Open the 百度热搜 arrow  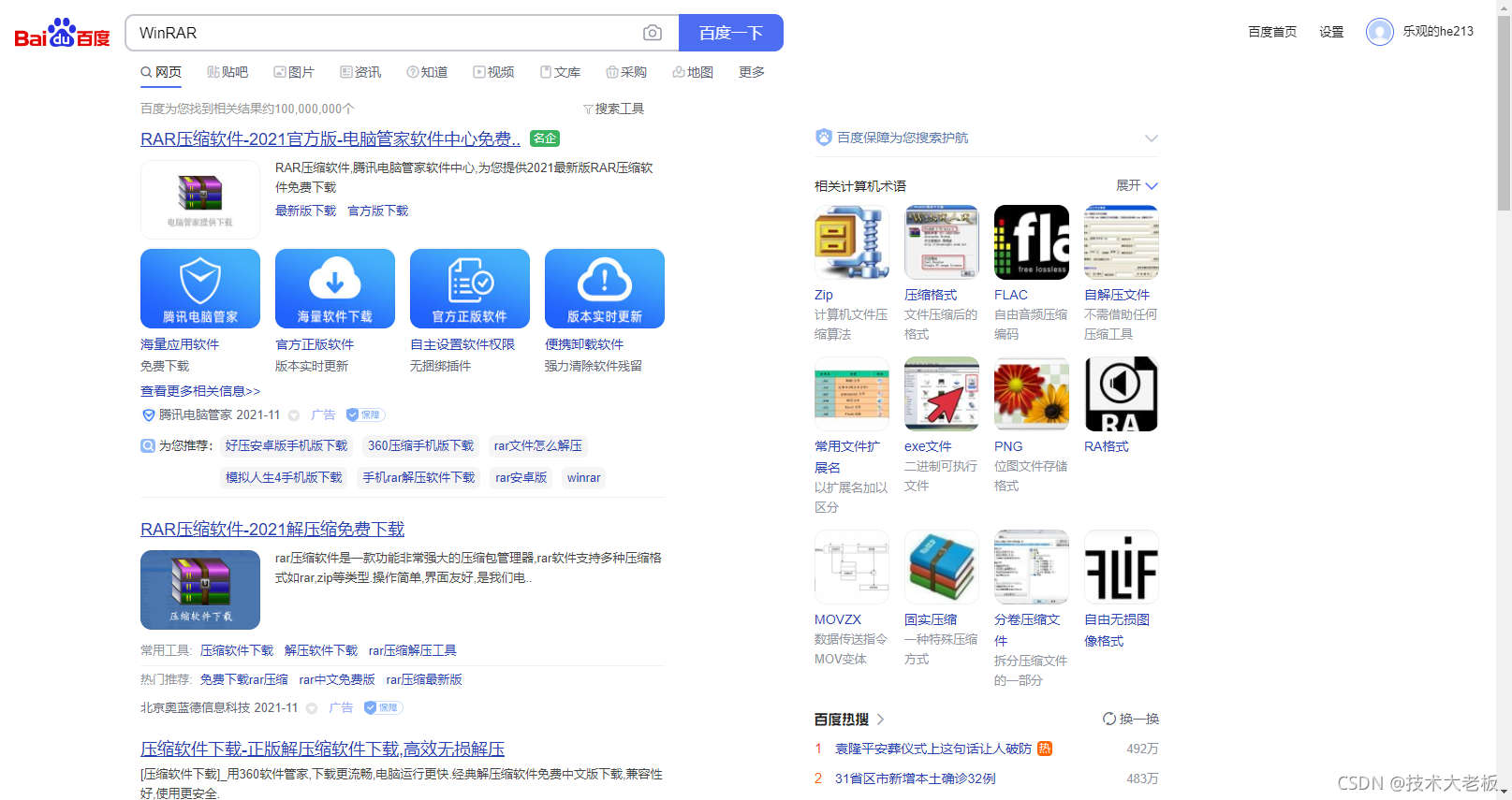[880, 719]
